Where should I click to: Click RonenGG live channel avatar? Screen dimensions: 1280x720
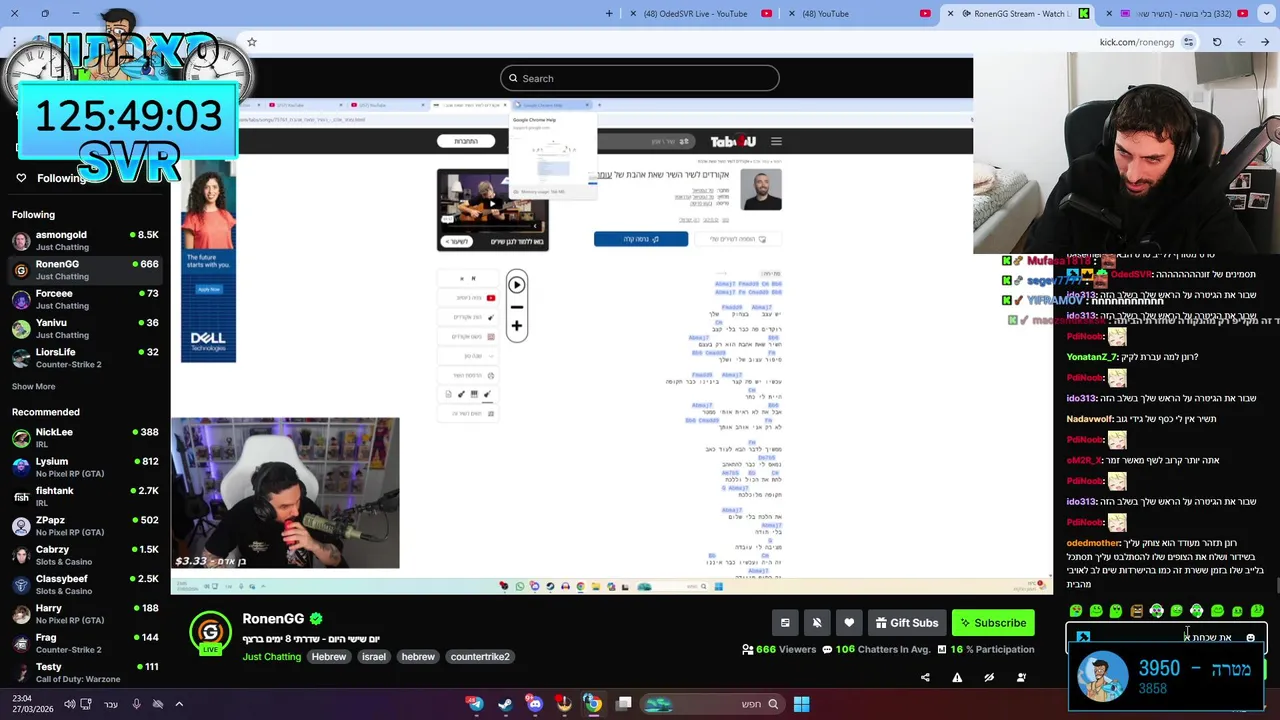pos(210,632)
